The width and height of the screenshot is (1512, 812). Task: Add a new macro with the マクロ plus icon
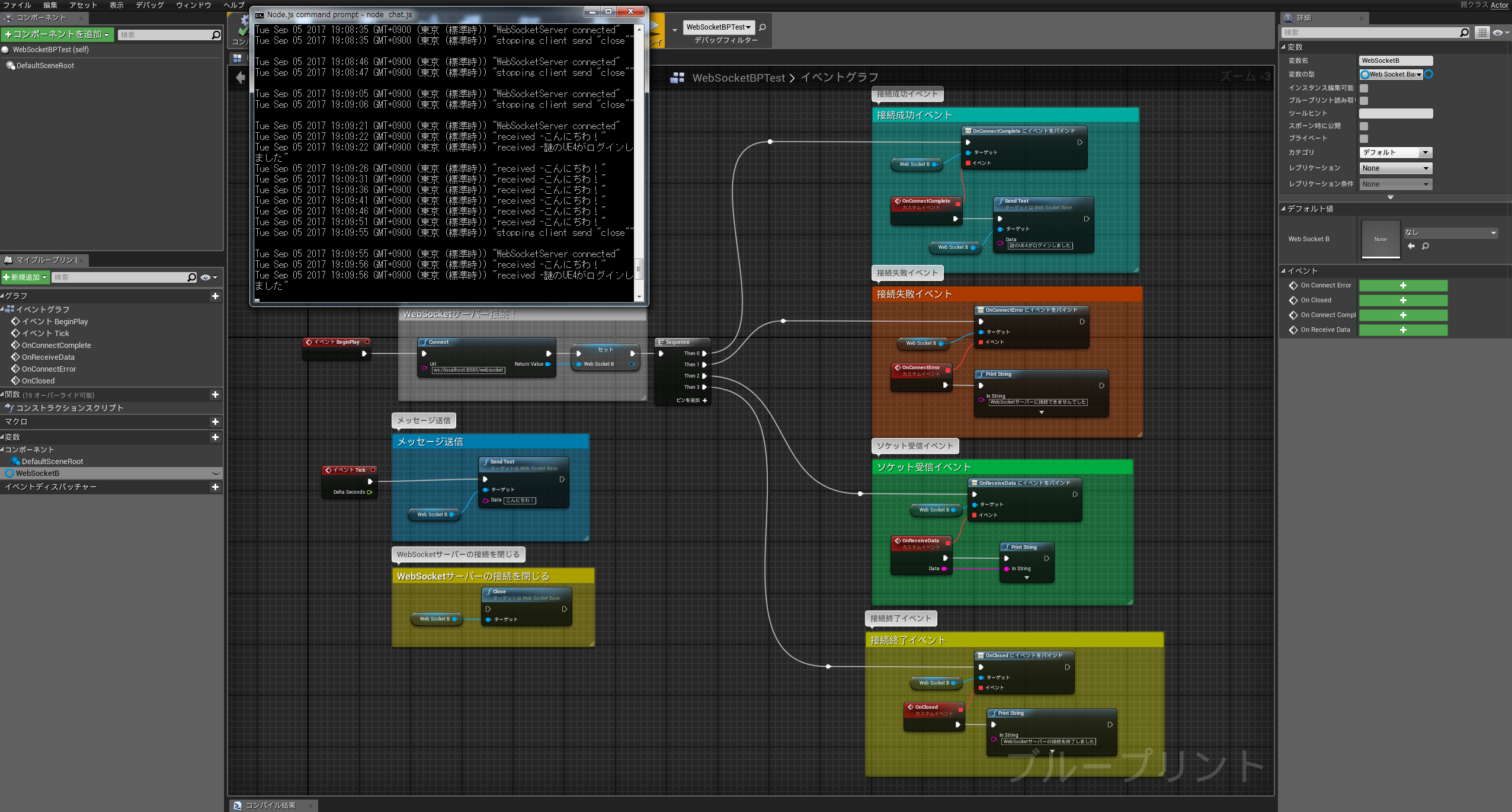pyautogui.click(x=216, y=421)
